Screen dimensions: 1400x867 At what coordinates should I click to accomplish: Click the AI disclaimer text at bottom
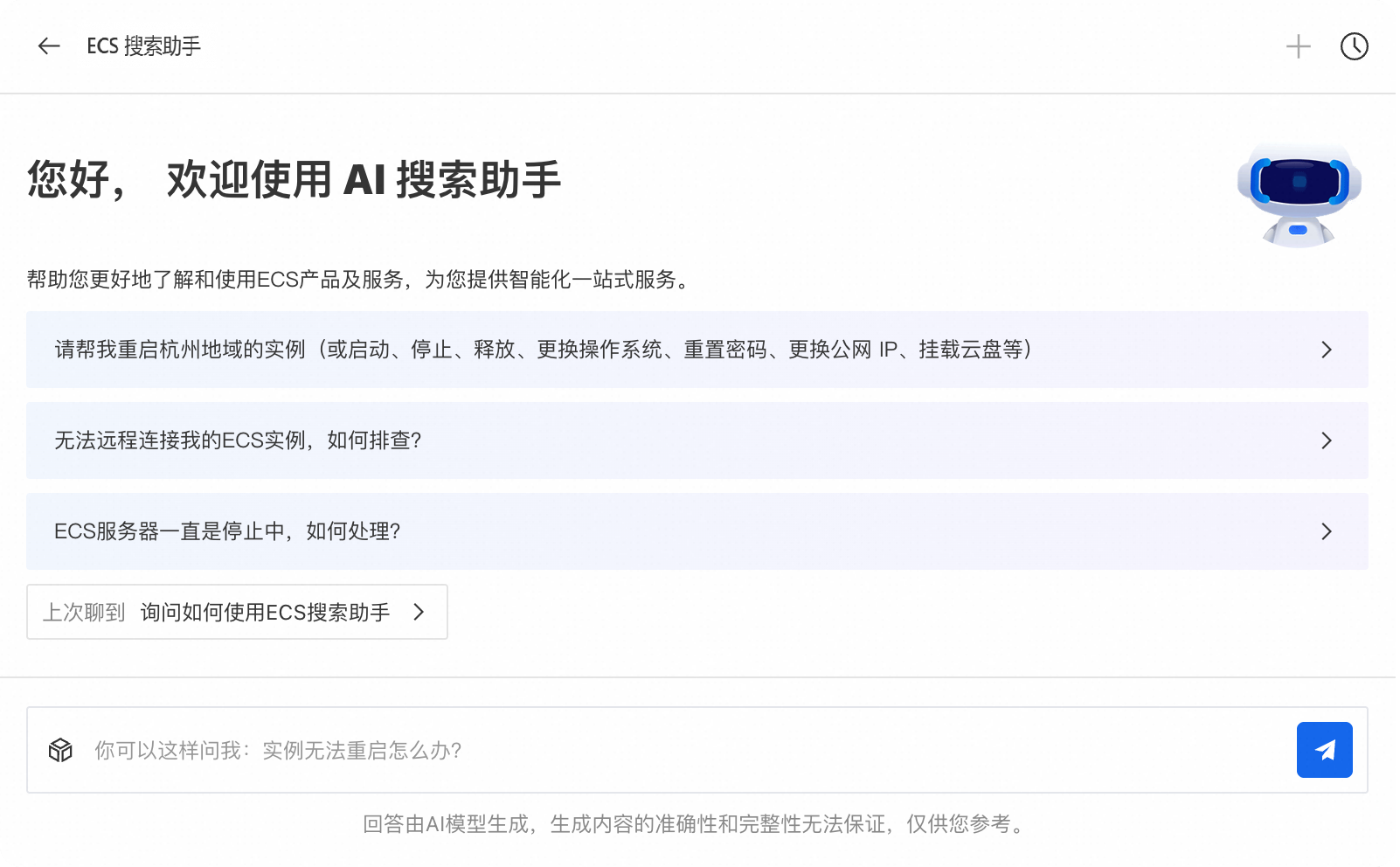(697, 824)
